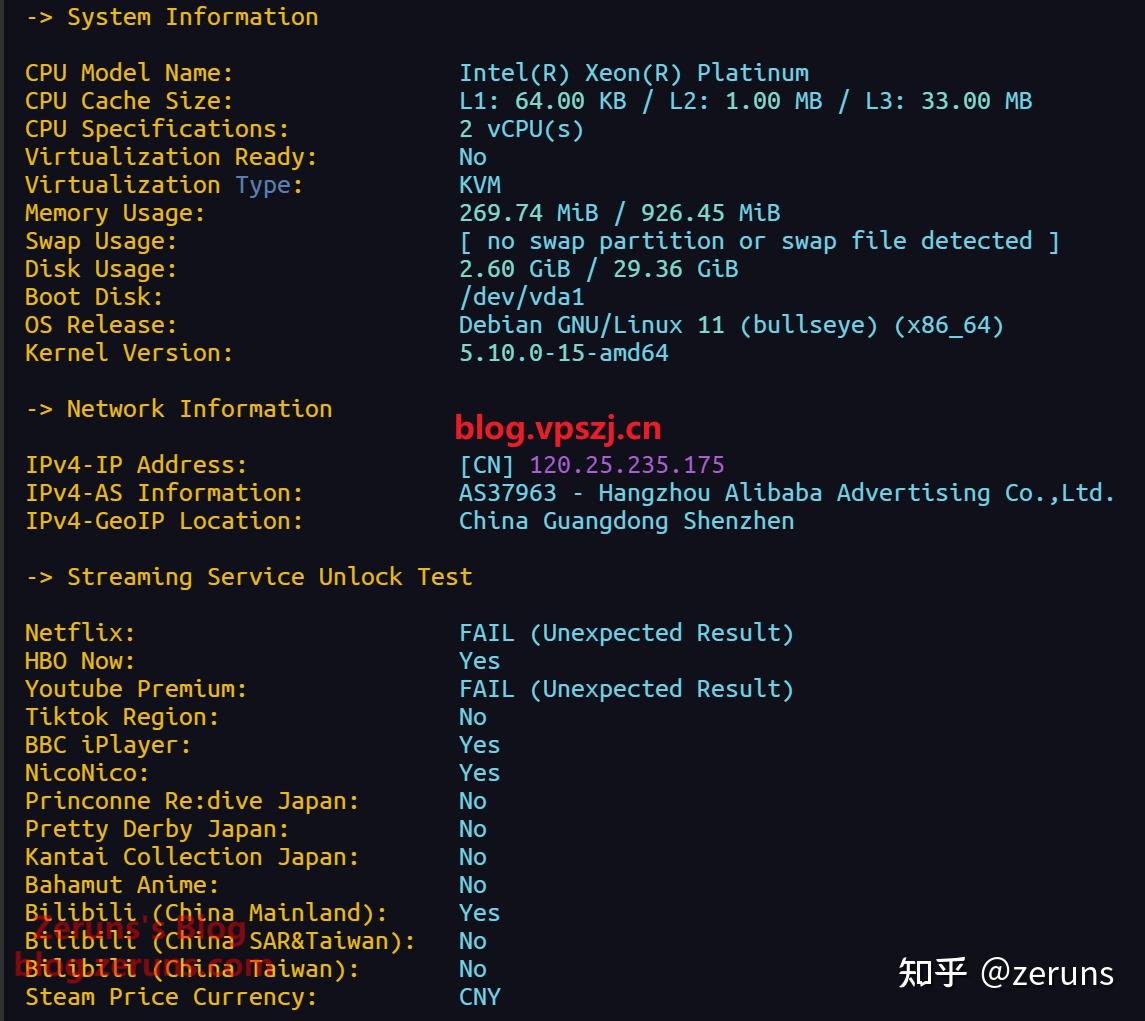The height and width of the screenshot is (1021, 1145).
Task: Click the swap usage no-swap message
Action: click(759, 241)
